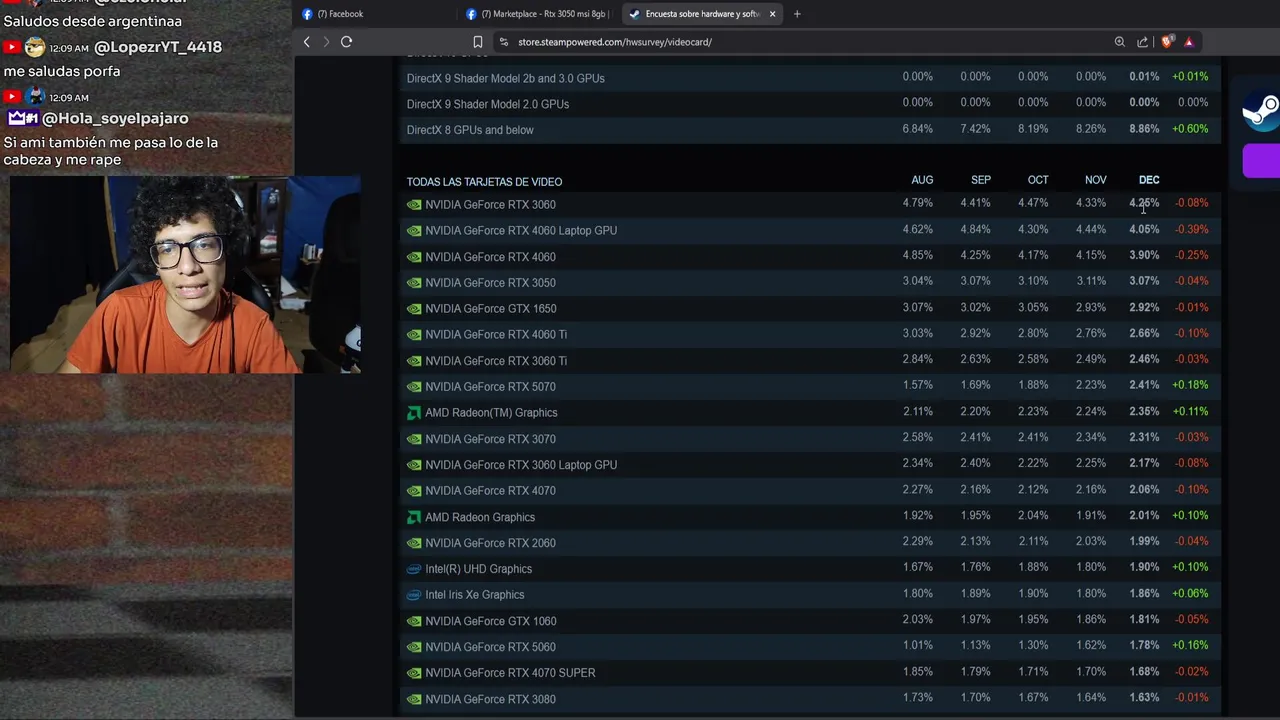The height and width of the screenshot is (720, 1280).
Task: Click the AMD Radeon(TM) Graphics row name
Action: click(x=491, y=413)
